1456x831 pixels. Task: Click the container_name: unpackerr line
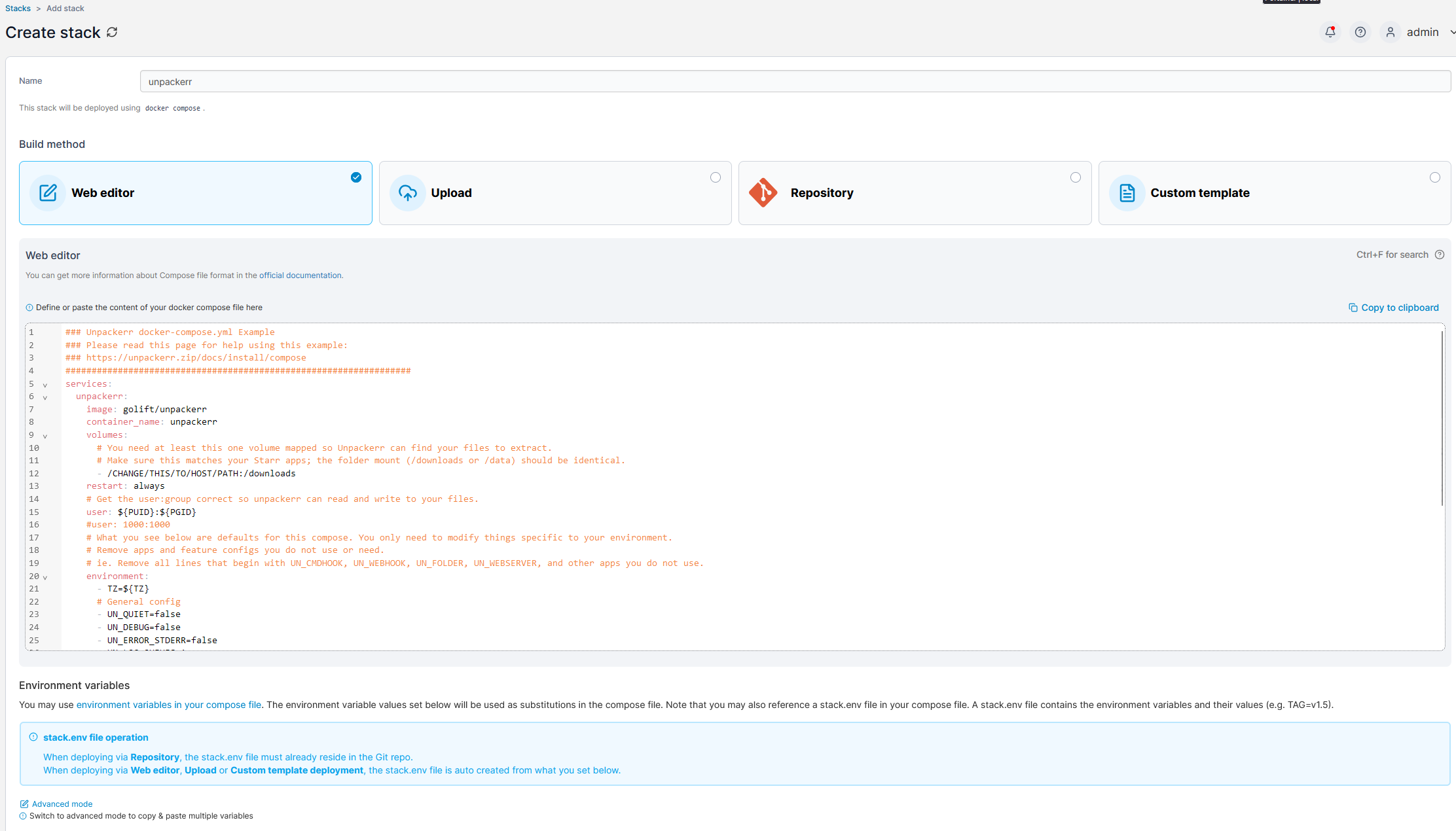pyautogui.click(x=152, y=422)
